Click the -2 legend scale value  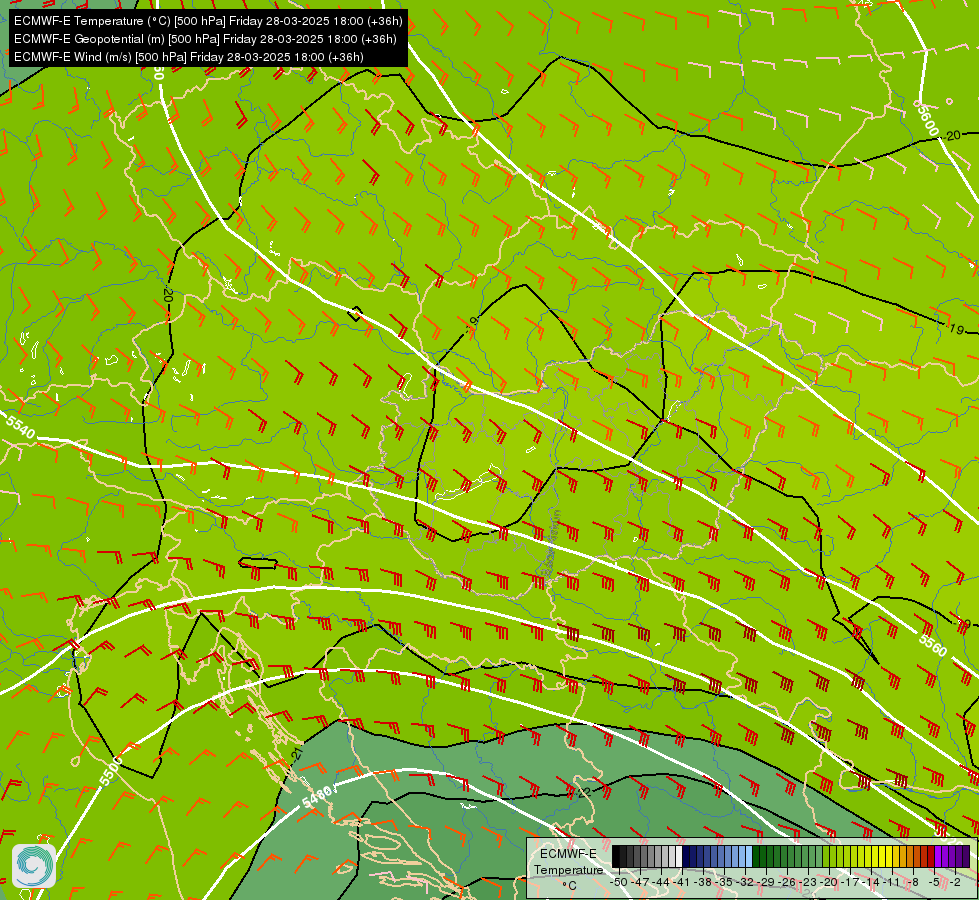955,882
